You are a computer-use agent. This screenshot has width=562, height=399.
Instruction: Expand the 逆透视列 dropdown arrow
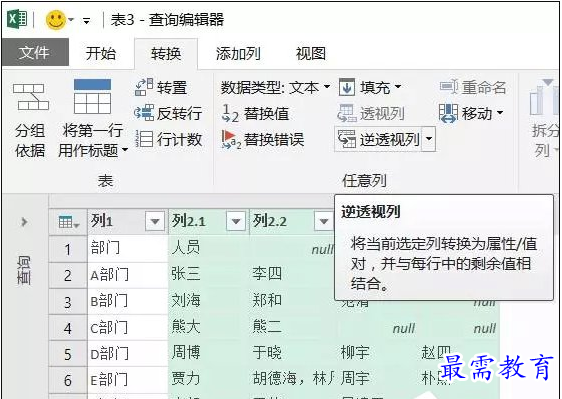tap(429, 139)
